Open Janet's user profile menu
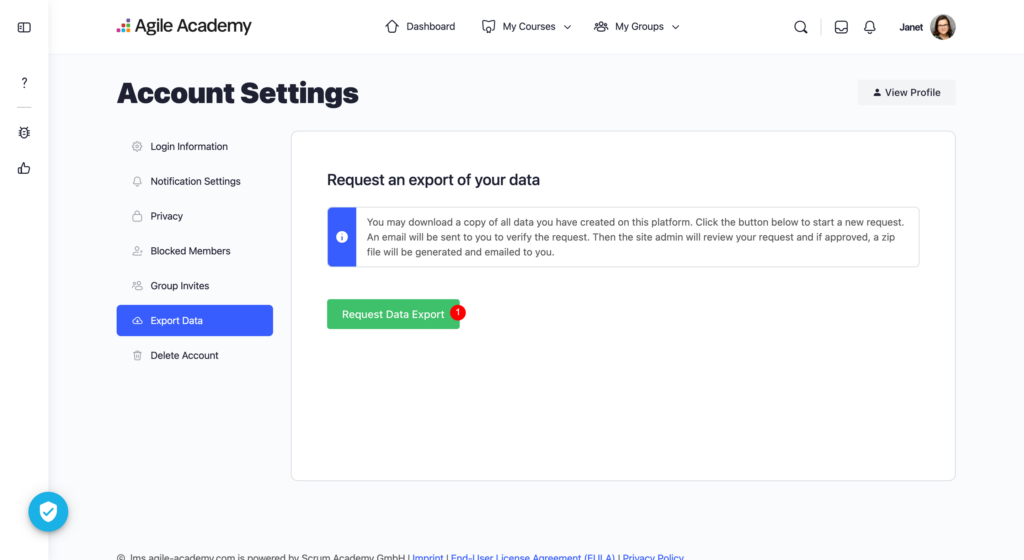This screenshot has width=1024, height=560. (927, 27)
